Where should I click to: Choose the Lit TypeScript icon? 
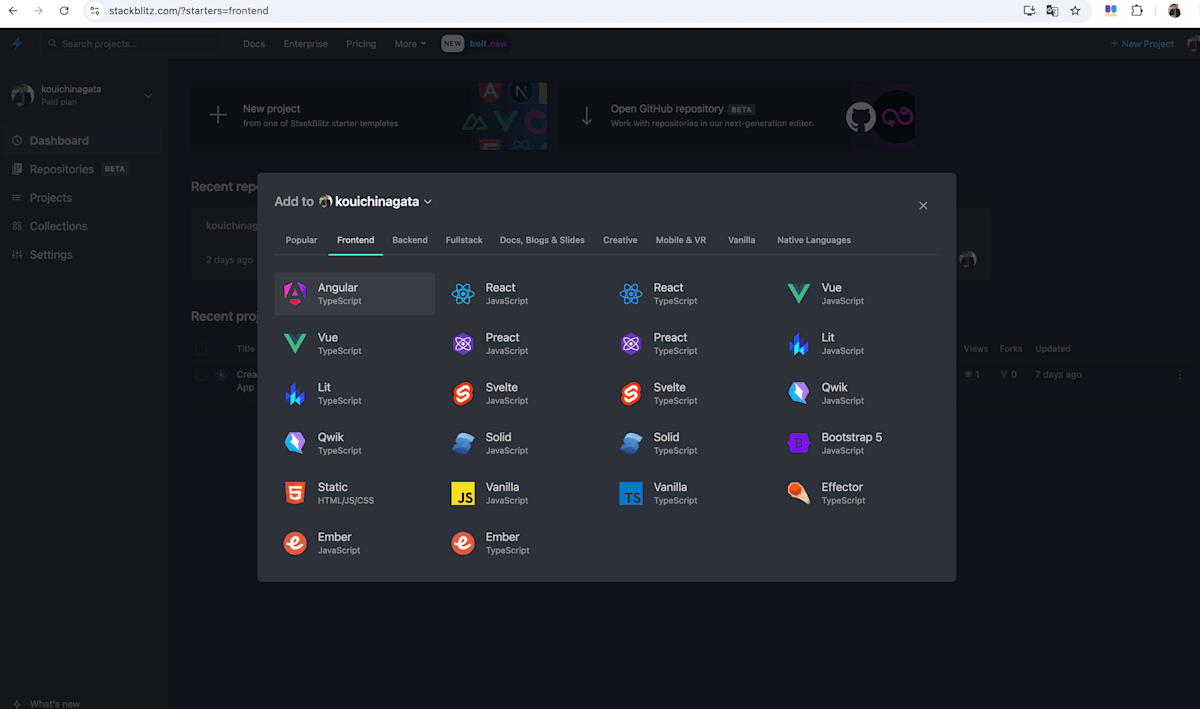coord(295,393)
